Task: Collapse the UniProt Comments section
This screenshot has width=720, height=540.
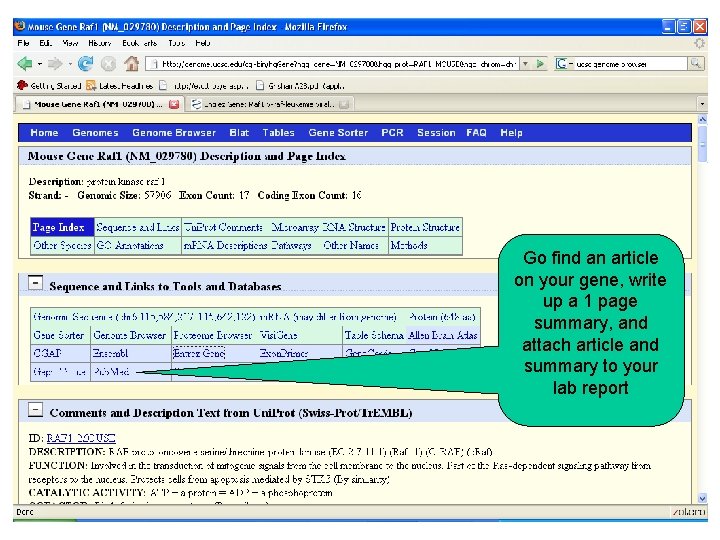Action: (35, 410)
